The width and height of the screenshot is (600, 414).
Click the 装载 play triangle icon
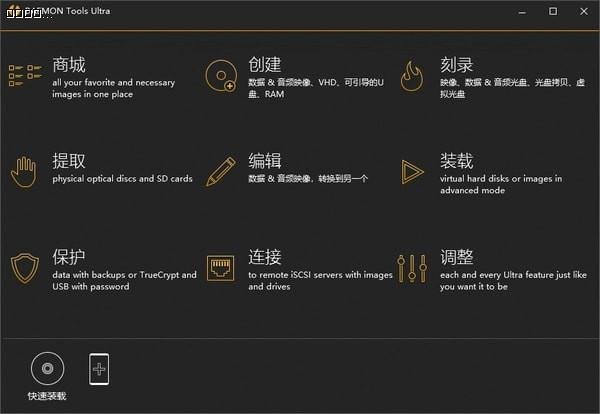point(412,172)
